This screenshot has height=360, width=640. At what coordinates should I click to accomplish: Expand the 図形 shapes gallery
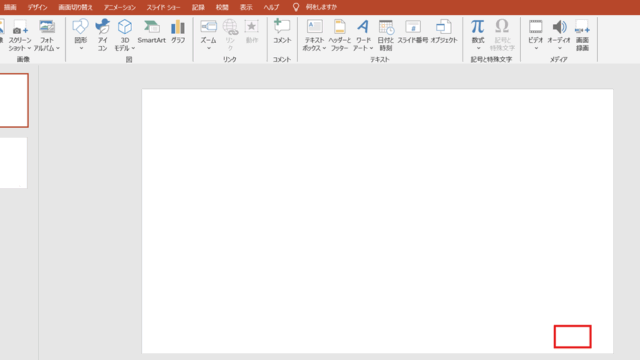point(80,36)
